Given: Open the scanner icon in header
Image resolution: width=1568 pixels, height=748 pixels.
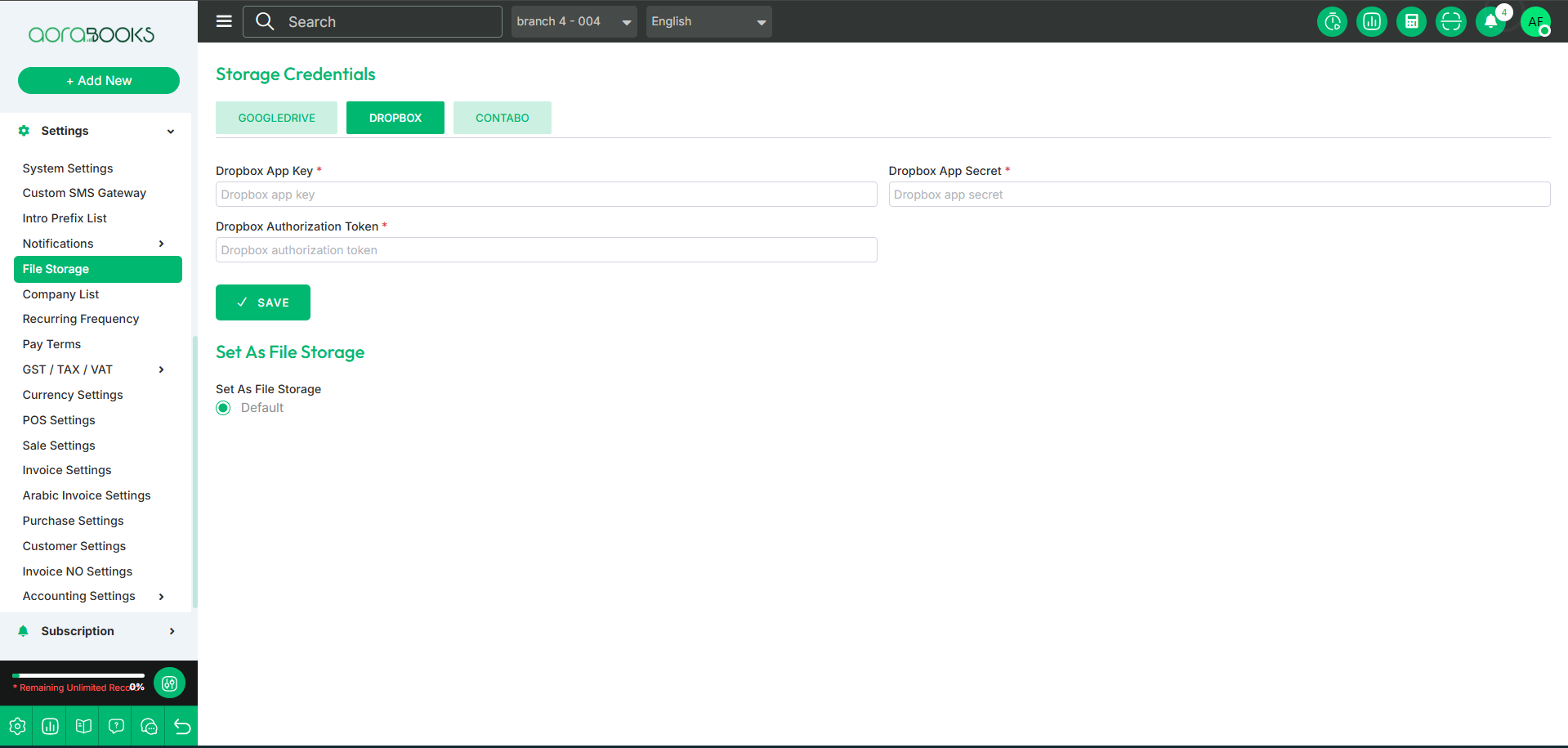Looking at the screenshot, I should (x=1451, y=22).
